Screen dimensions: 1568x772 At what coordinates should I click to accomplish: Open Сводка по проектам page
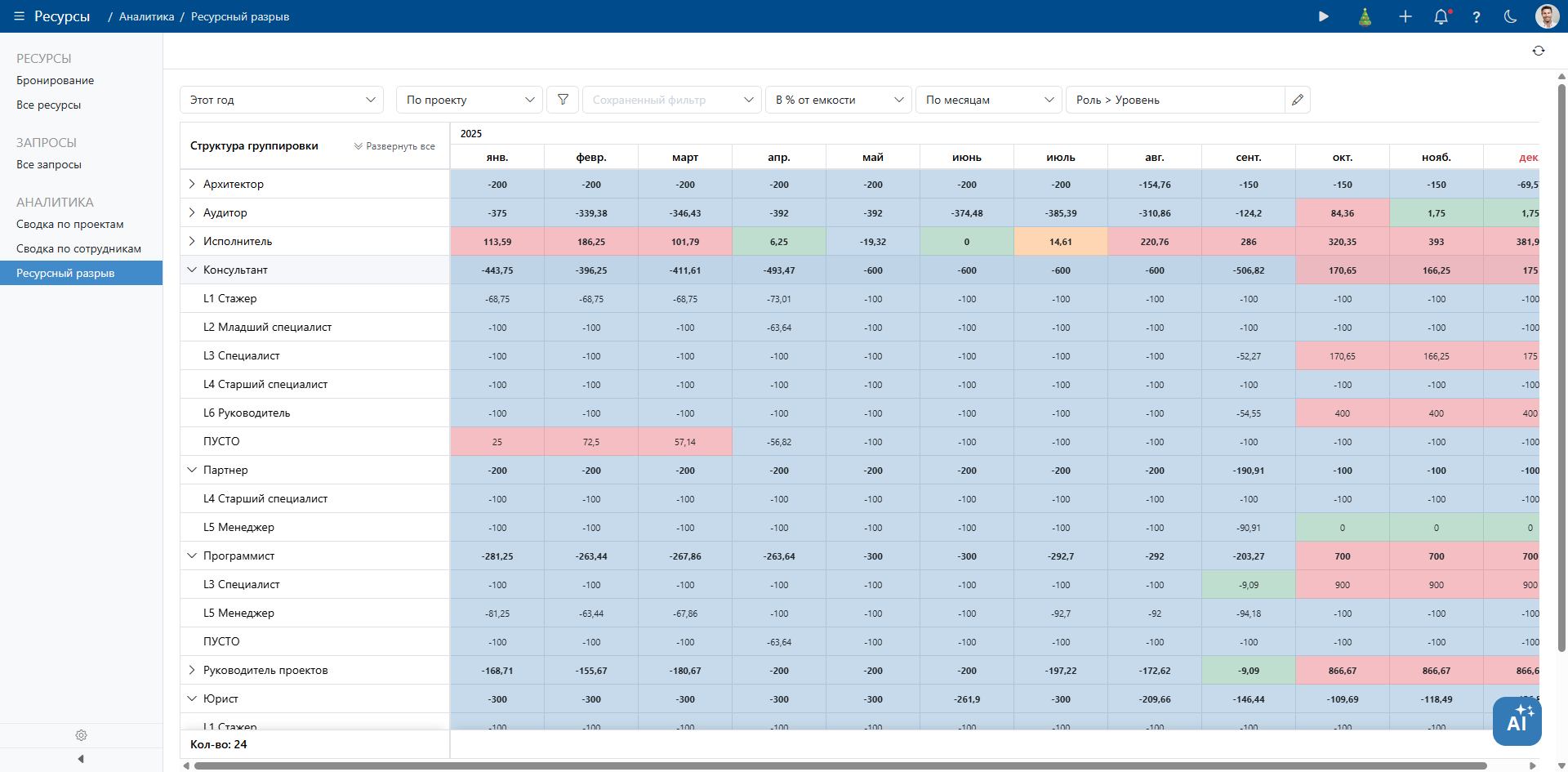[70, 224]
